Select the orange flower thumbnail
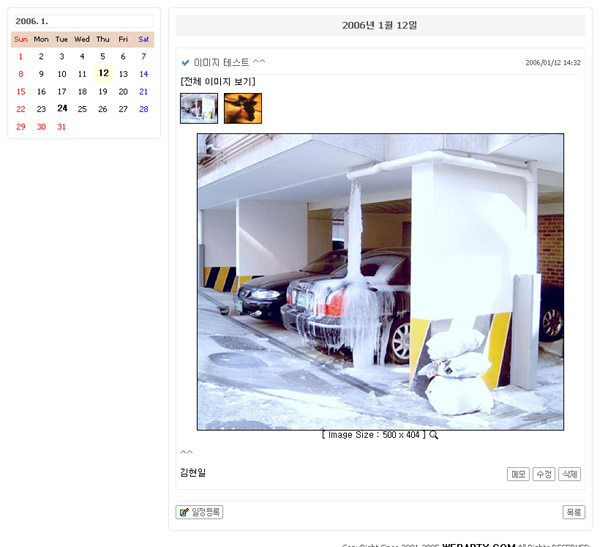The width and height of the screenshot is (600, 547). [243, 108]
